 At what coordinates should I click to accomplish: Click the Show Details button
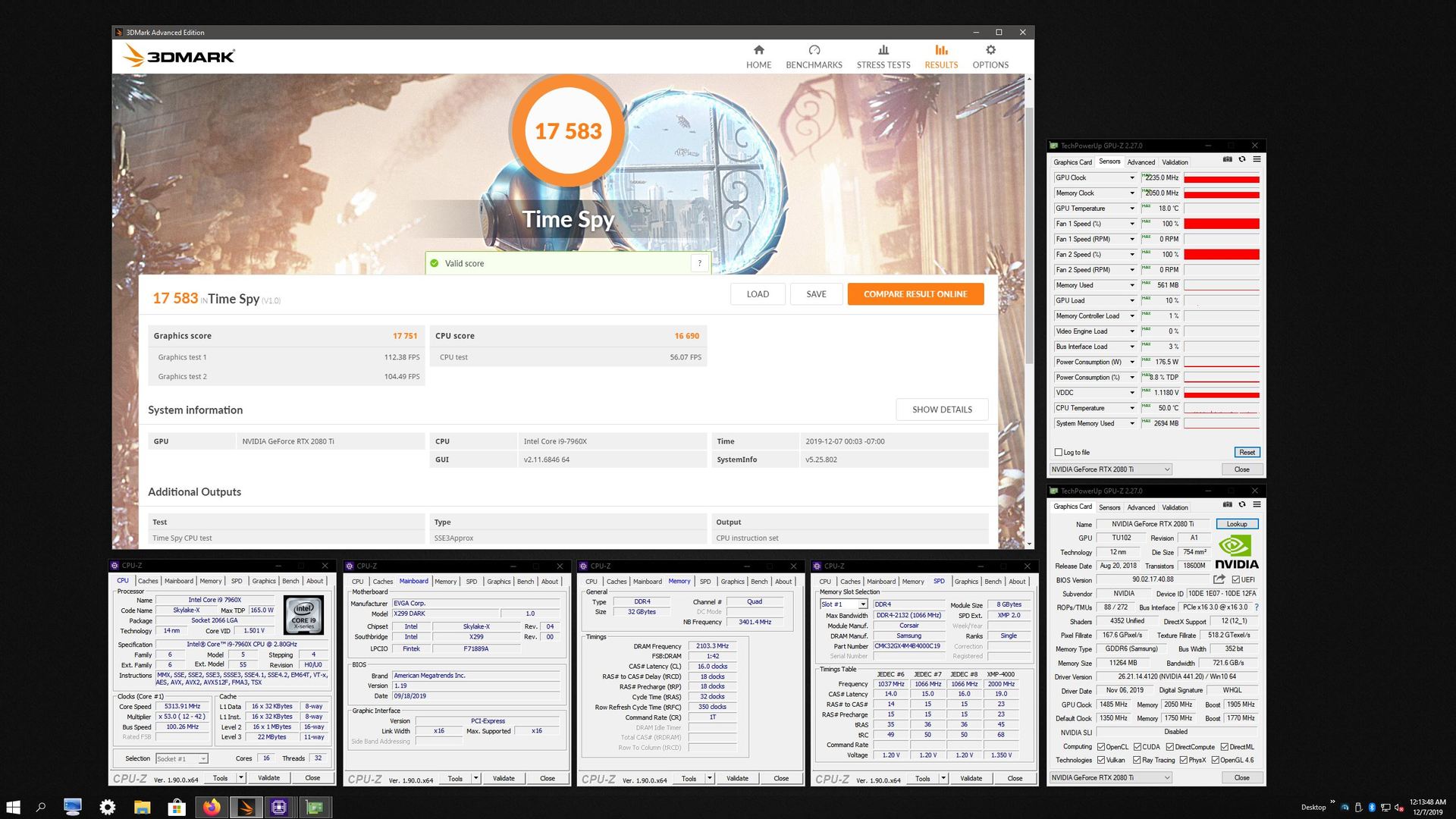pyautogui.click(x=942, y=409)
